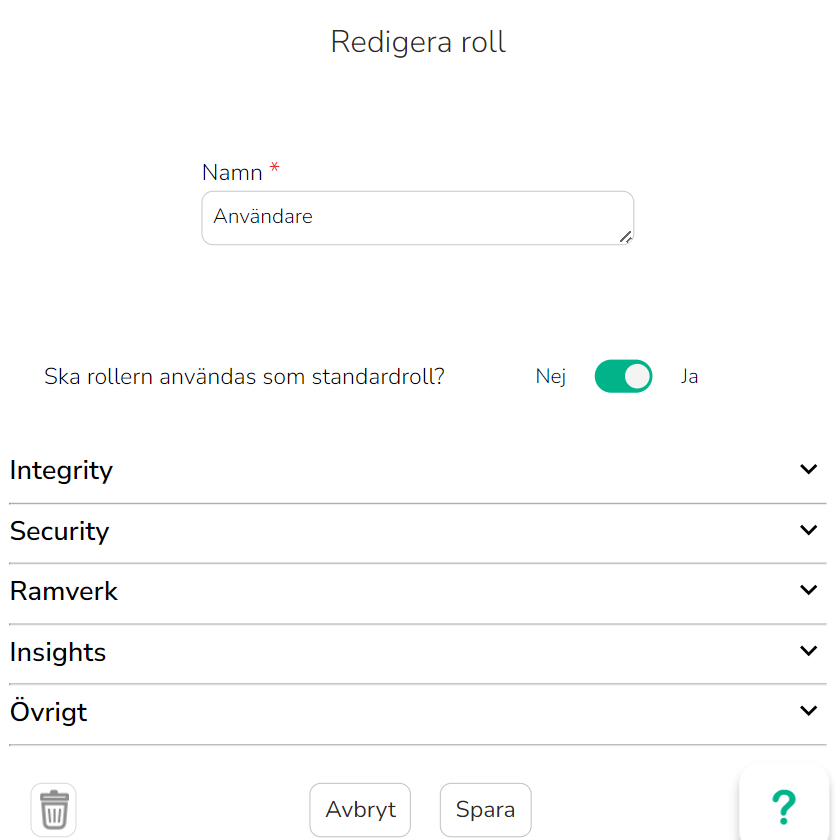This screenshot has width=835, height=840.
Task: Click the Namn input field with Användare
Action: coord(418,218)
